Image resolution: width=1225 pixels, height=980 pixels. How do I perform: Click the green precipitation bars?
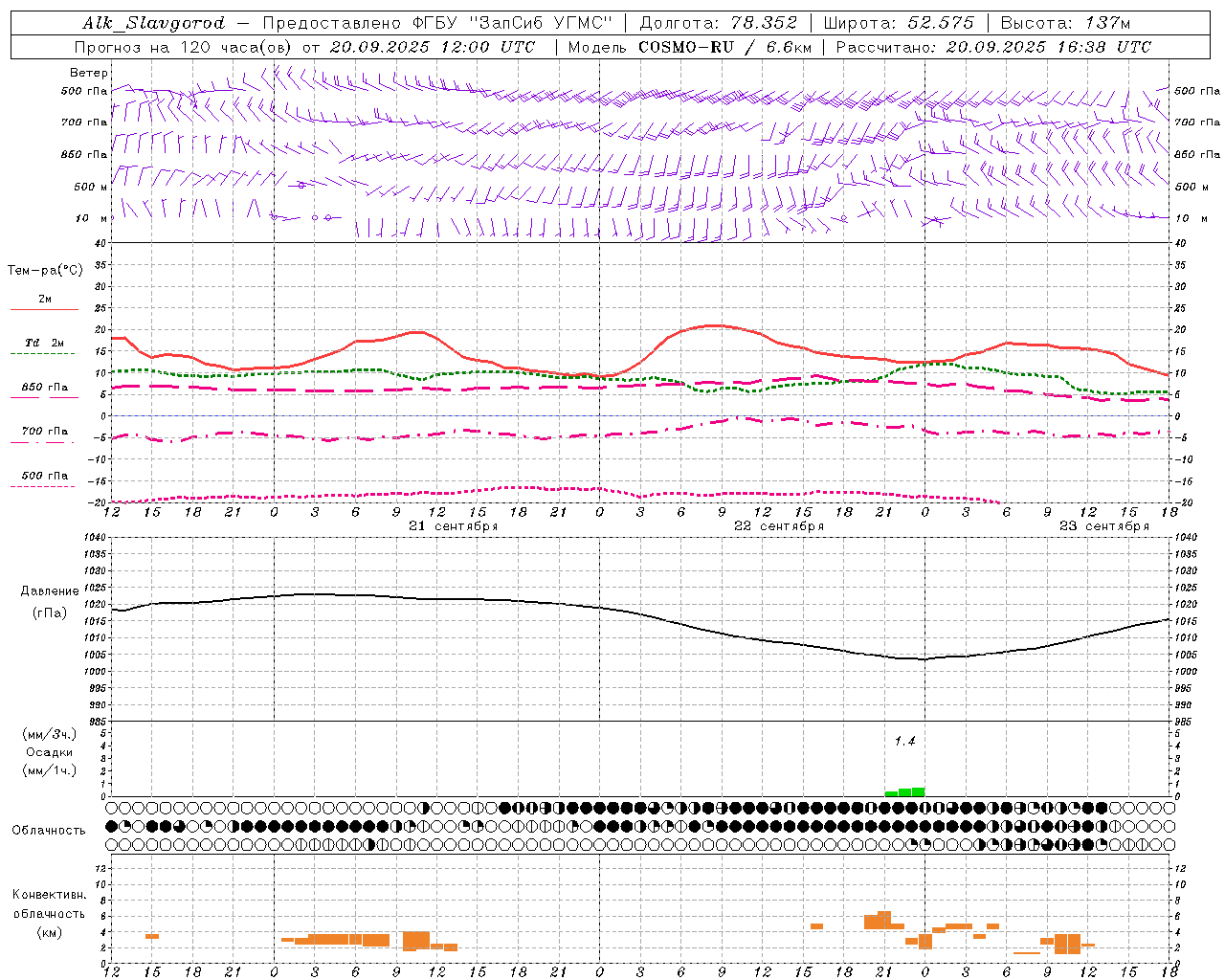pos(904,792)
